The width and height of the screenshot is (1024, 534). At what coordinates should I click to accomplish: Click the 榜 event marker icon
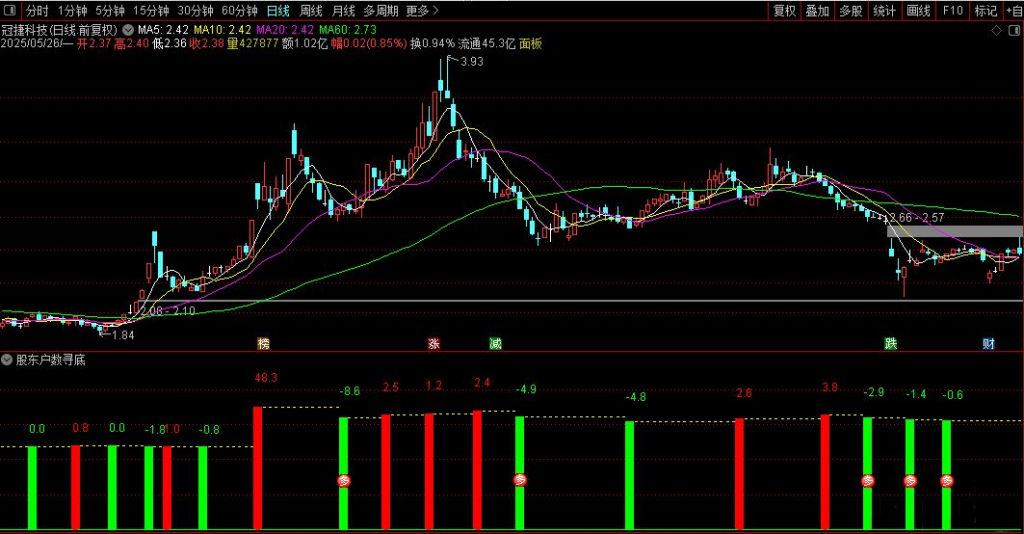263,344
